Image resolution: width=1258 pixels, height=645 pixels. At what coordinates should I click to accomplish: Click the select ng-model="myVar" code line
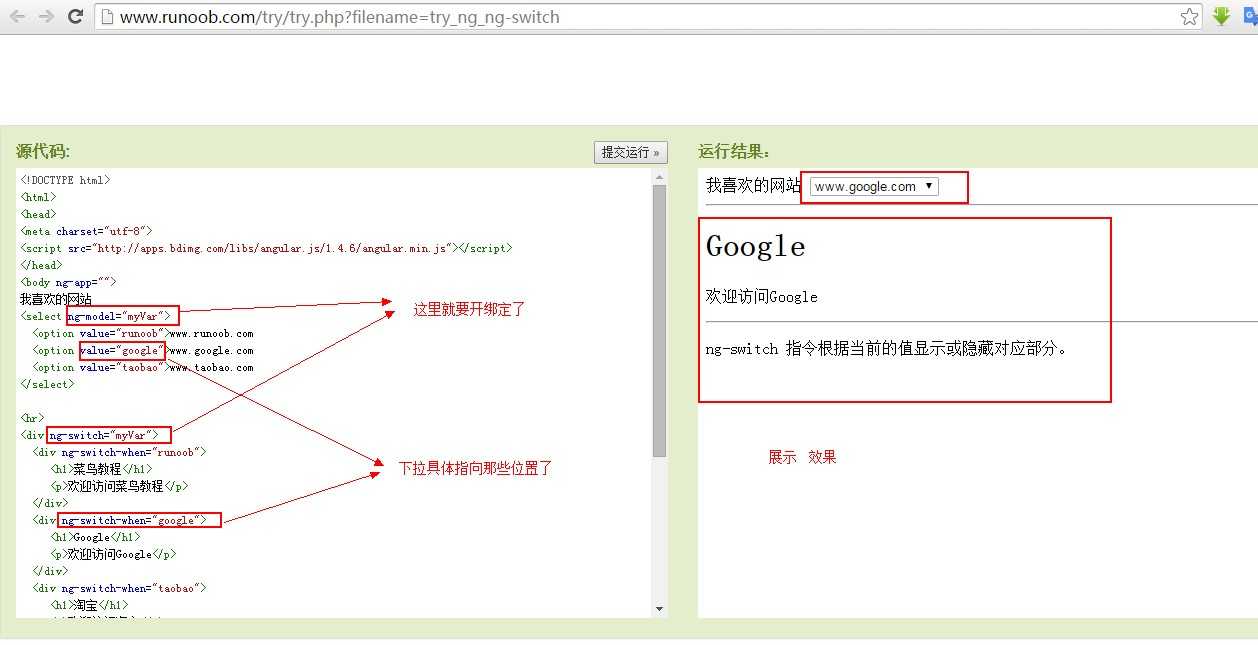(96, 316)
